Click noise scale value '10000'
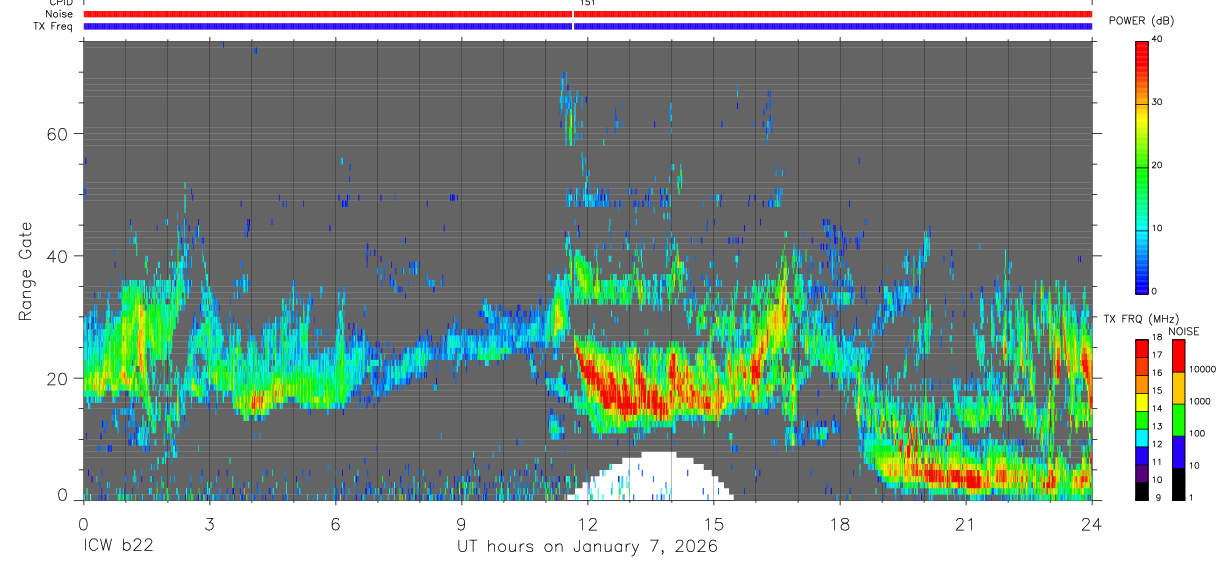1228x567 pixels. [x=1201, y=369]
